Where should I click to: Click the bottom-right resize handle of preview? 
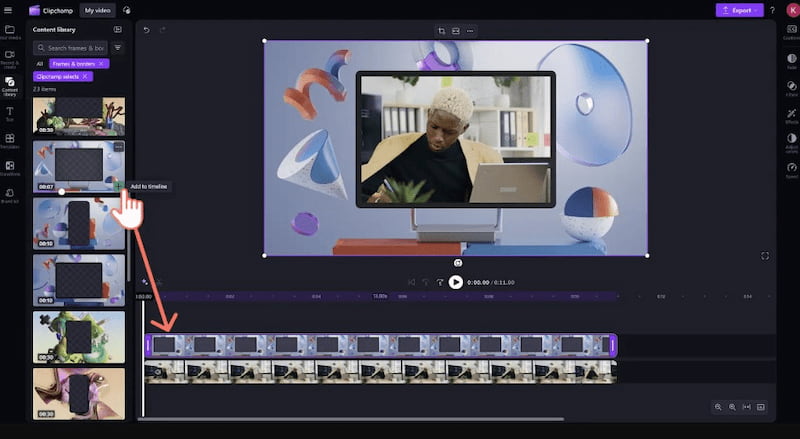tap(647, 256)
